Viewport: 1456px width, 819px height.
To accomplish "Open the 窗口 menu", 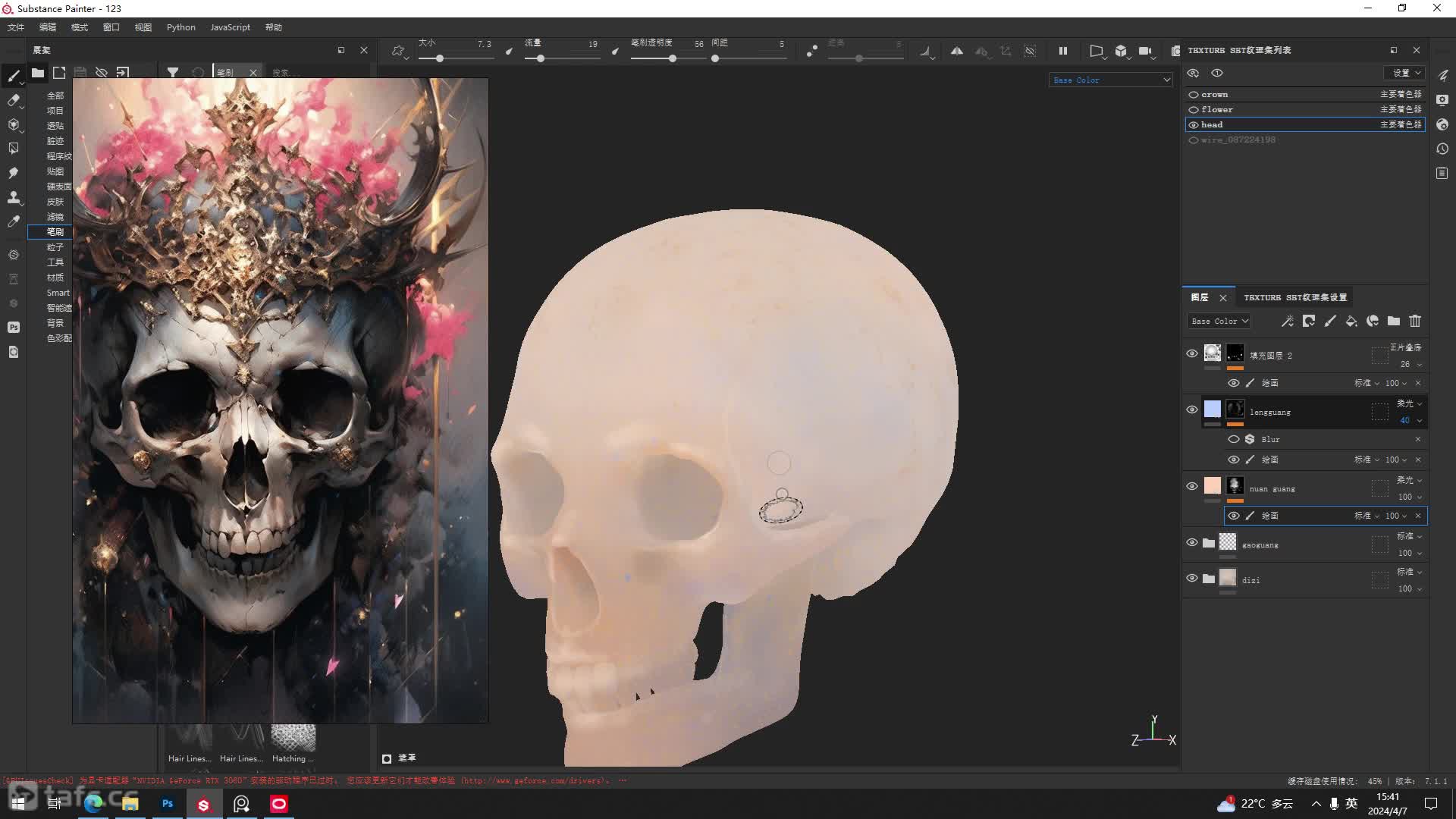I will point(111,27).
